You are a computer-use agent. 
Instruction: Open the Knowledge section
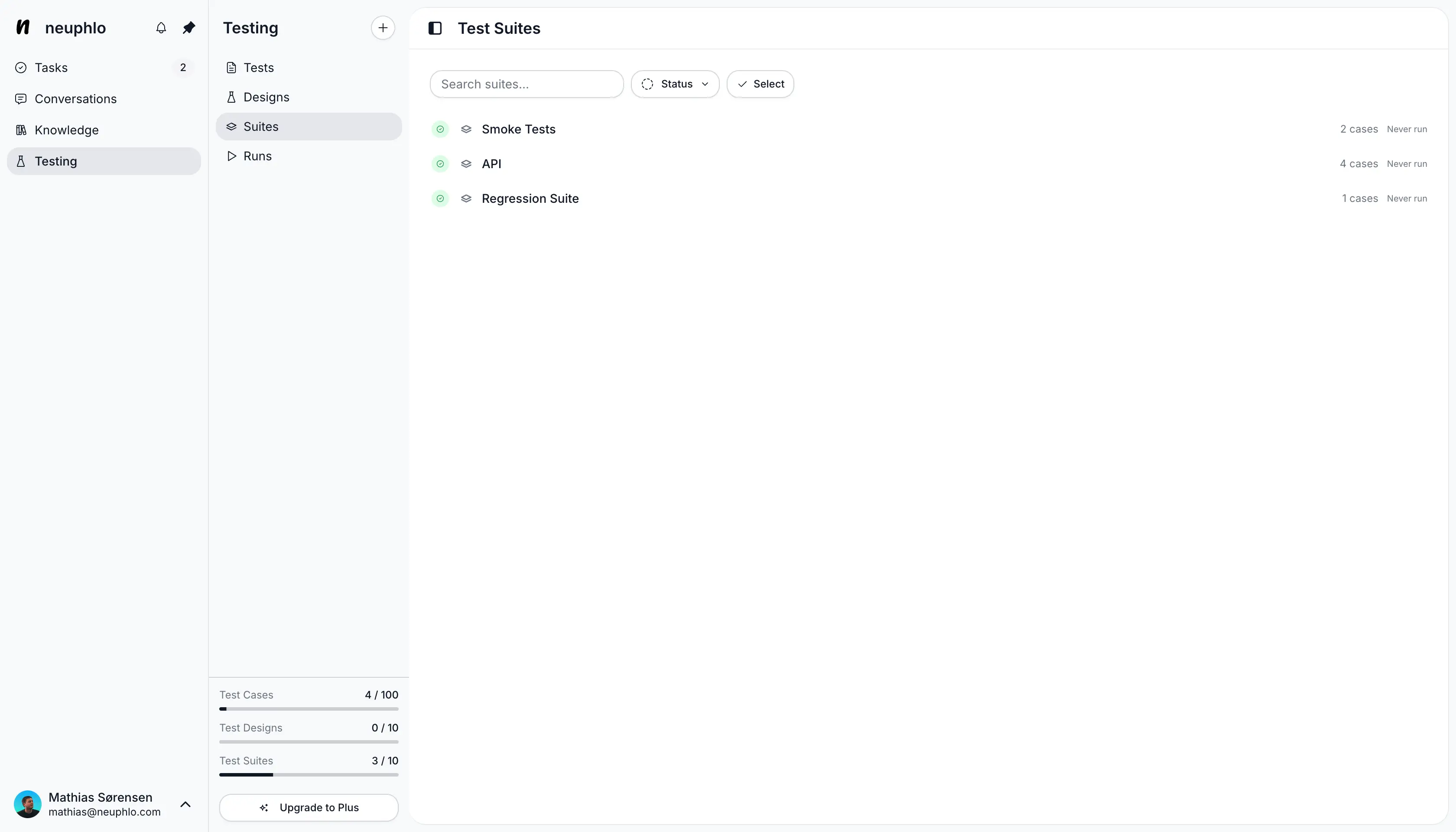point(66,130)
